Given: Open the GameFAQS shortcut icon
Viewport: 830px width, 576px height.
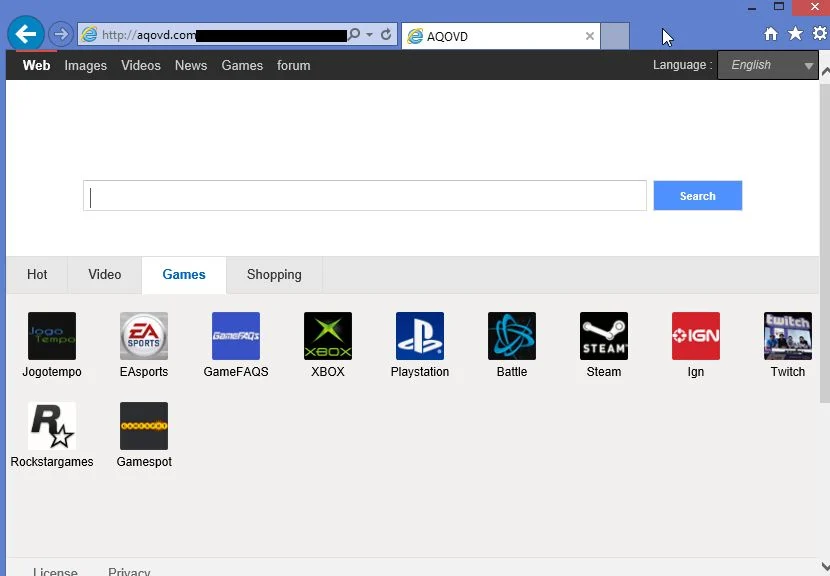Looking at the screenshot, I should [236, 336].
